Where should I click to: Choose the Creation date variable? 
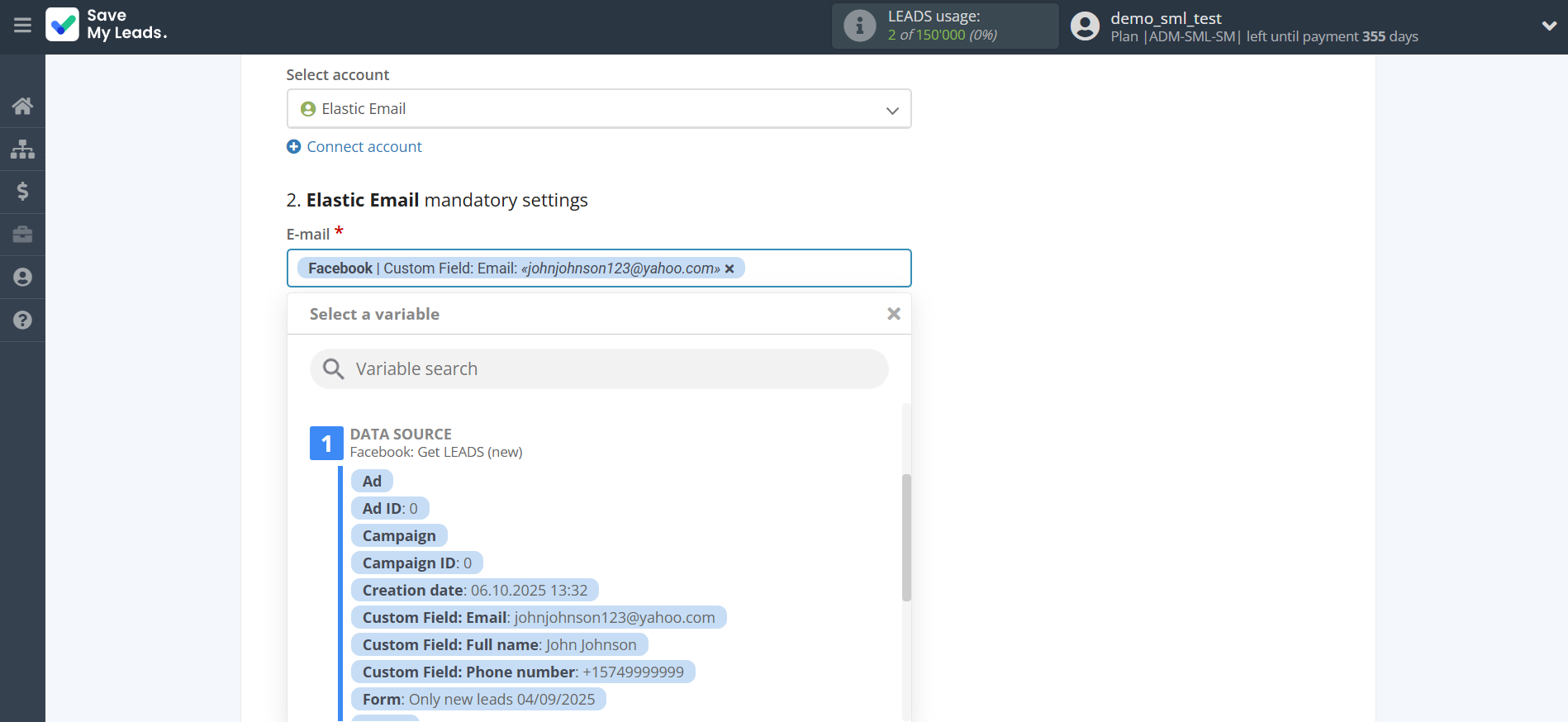tap(474, 591)
